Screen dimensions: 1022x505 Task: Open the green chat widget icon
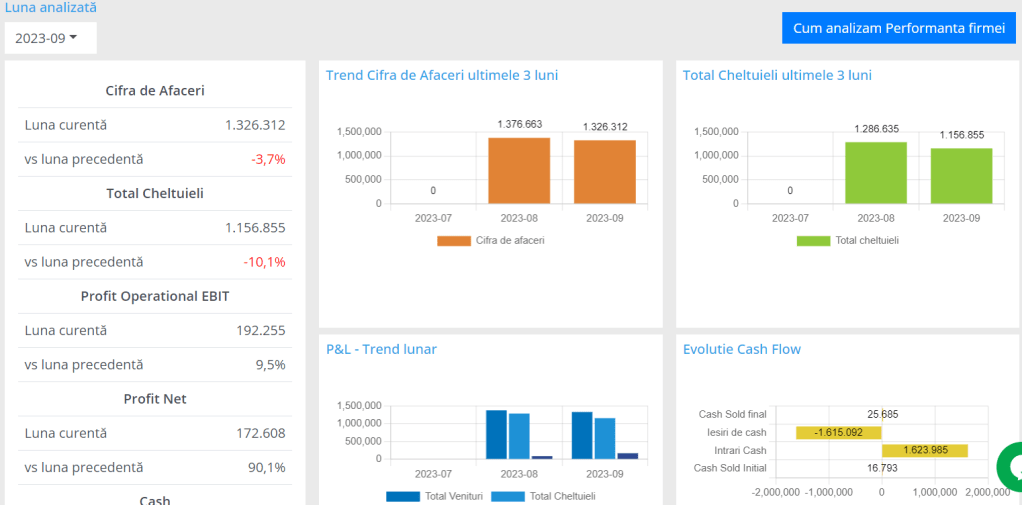pos(1010,467)
